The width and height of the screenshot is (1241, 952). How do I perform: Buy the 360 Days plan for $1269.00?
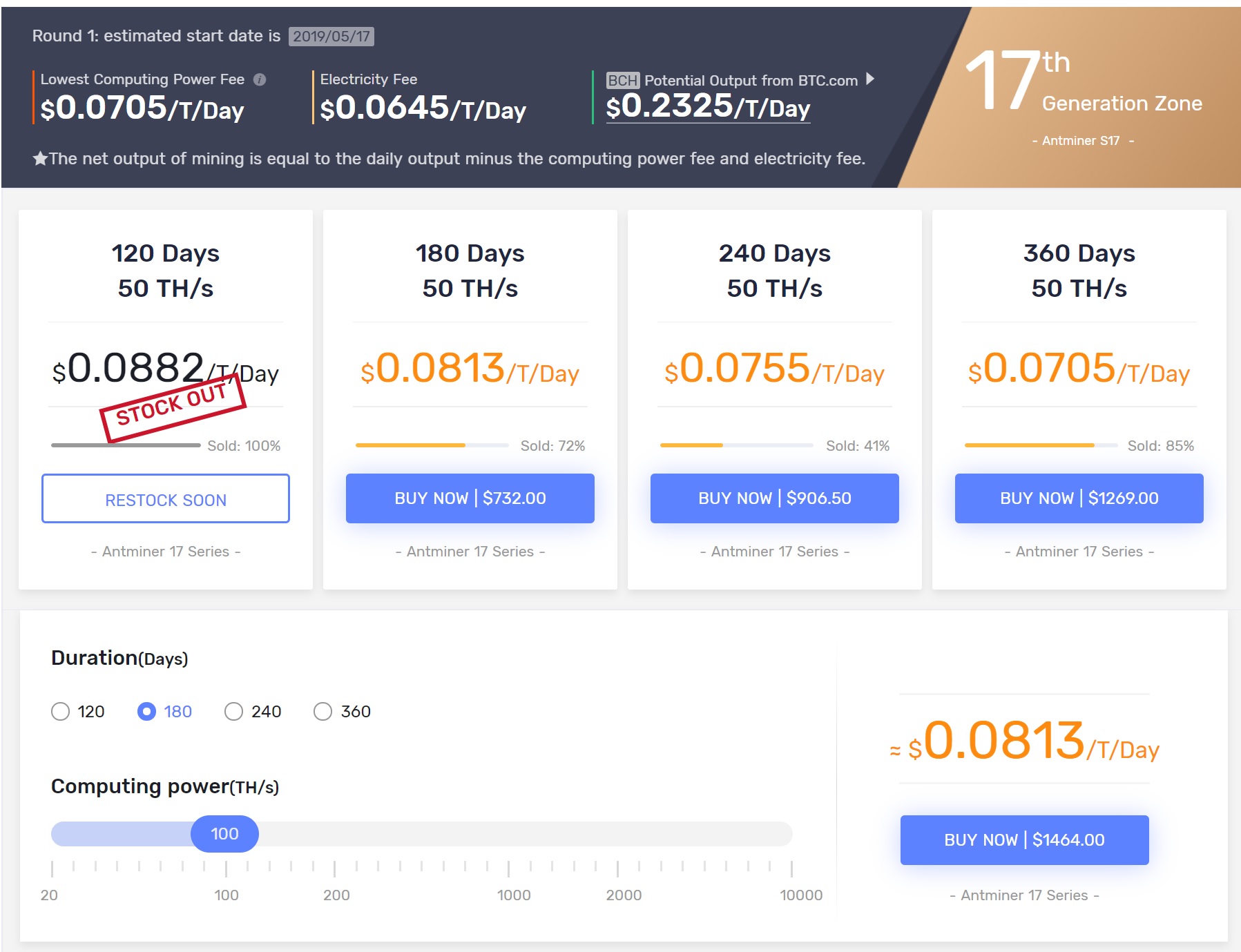1079,498
